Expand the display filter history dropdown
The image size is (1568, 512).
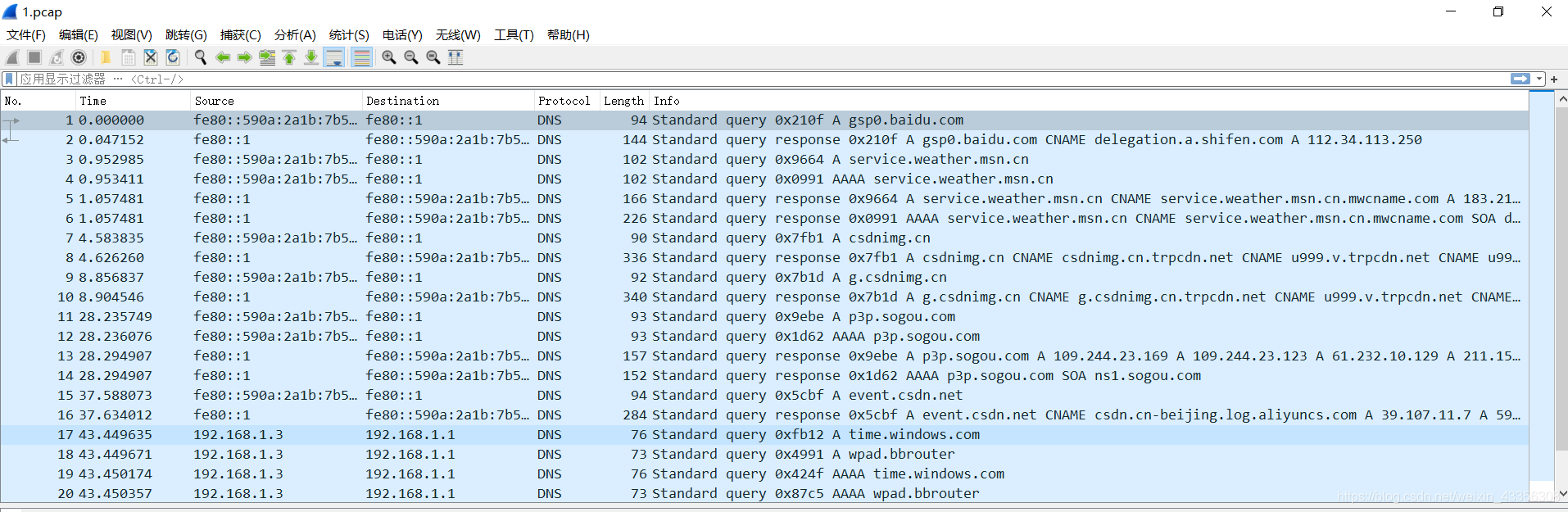[x=1539, y=79]
